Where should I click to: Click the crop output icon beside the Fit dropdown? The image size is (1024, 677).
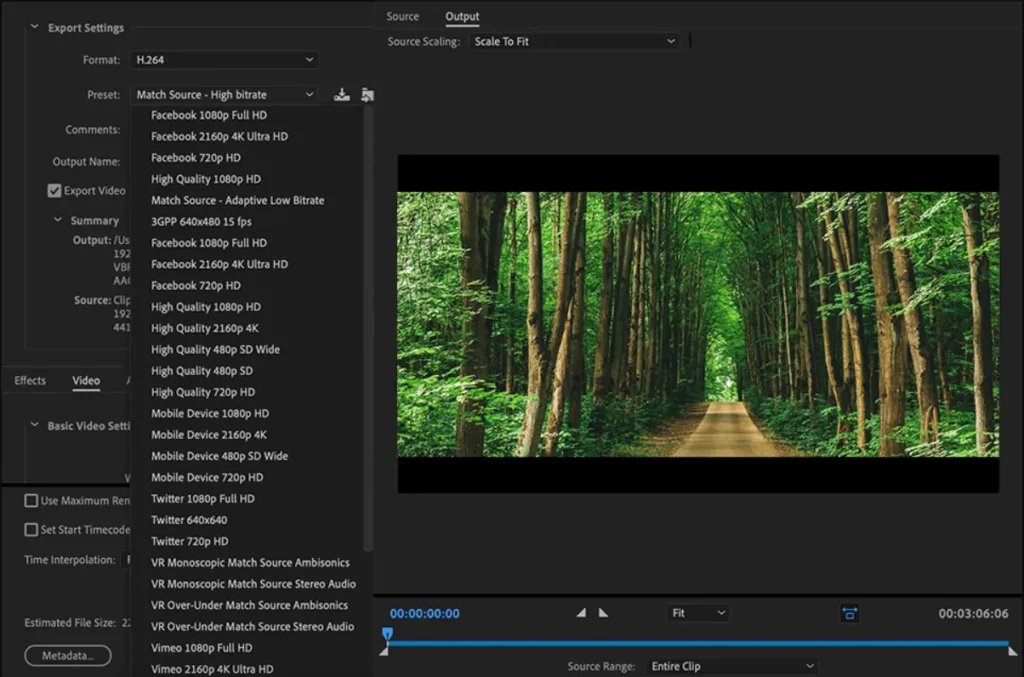[x=851, y=612]
